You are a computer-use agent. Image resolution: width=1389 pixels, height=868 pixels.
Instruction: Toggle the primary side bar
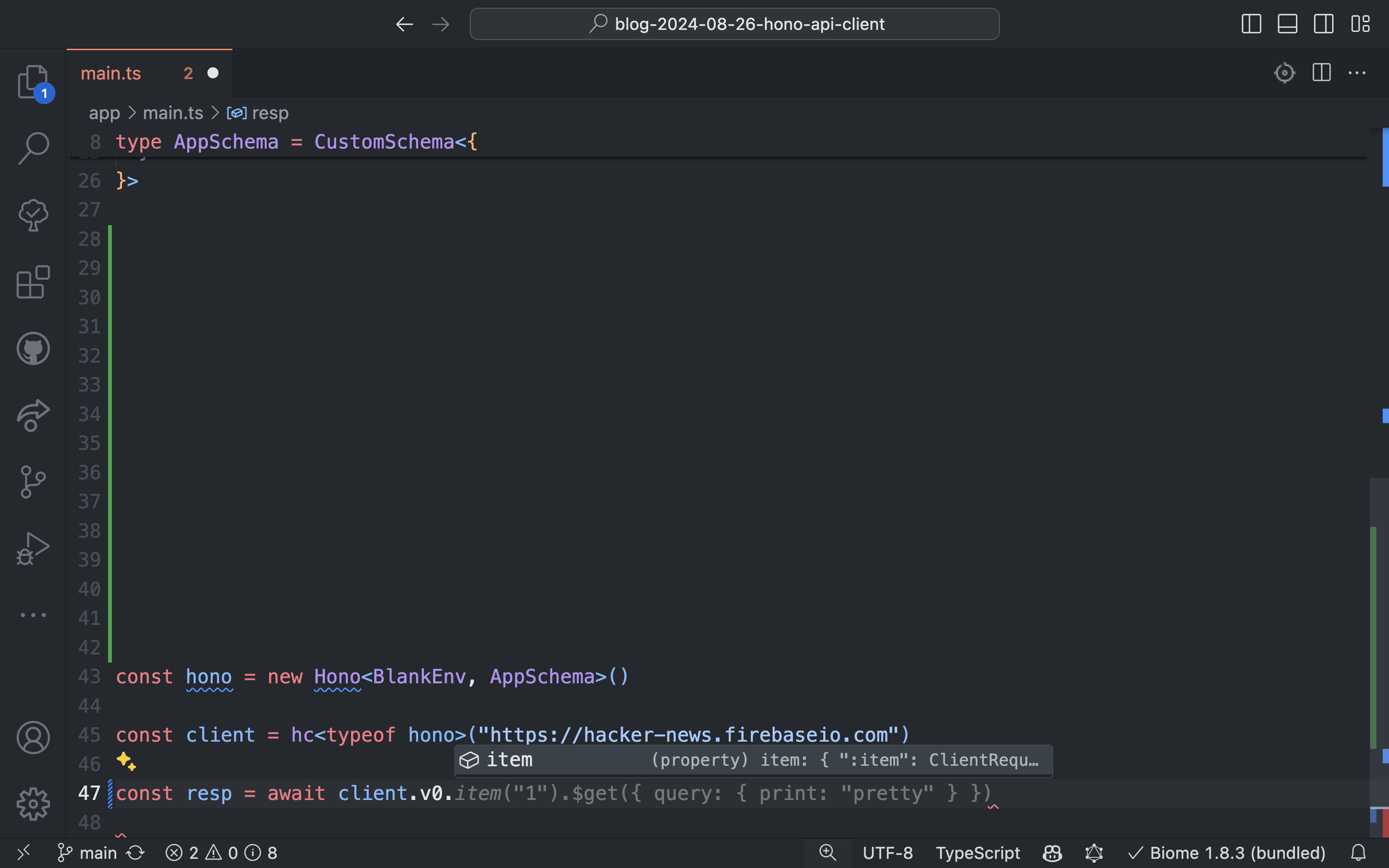tap(1251, 24)
